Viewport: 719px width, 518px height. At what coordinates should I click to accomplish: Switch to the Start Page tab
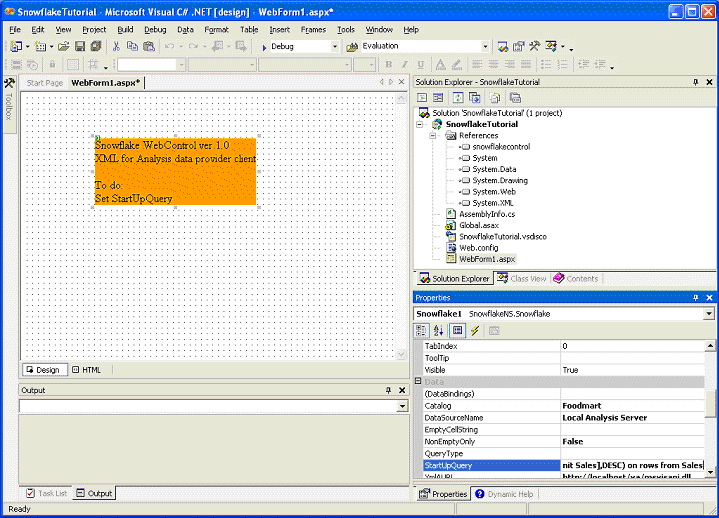click(44, 83)
